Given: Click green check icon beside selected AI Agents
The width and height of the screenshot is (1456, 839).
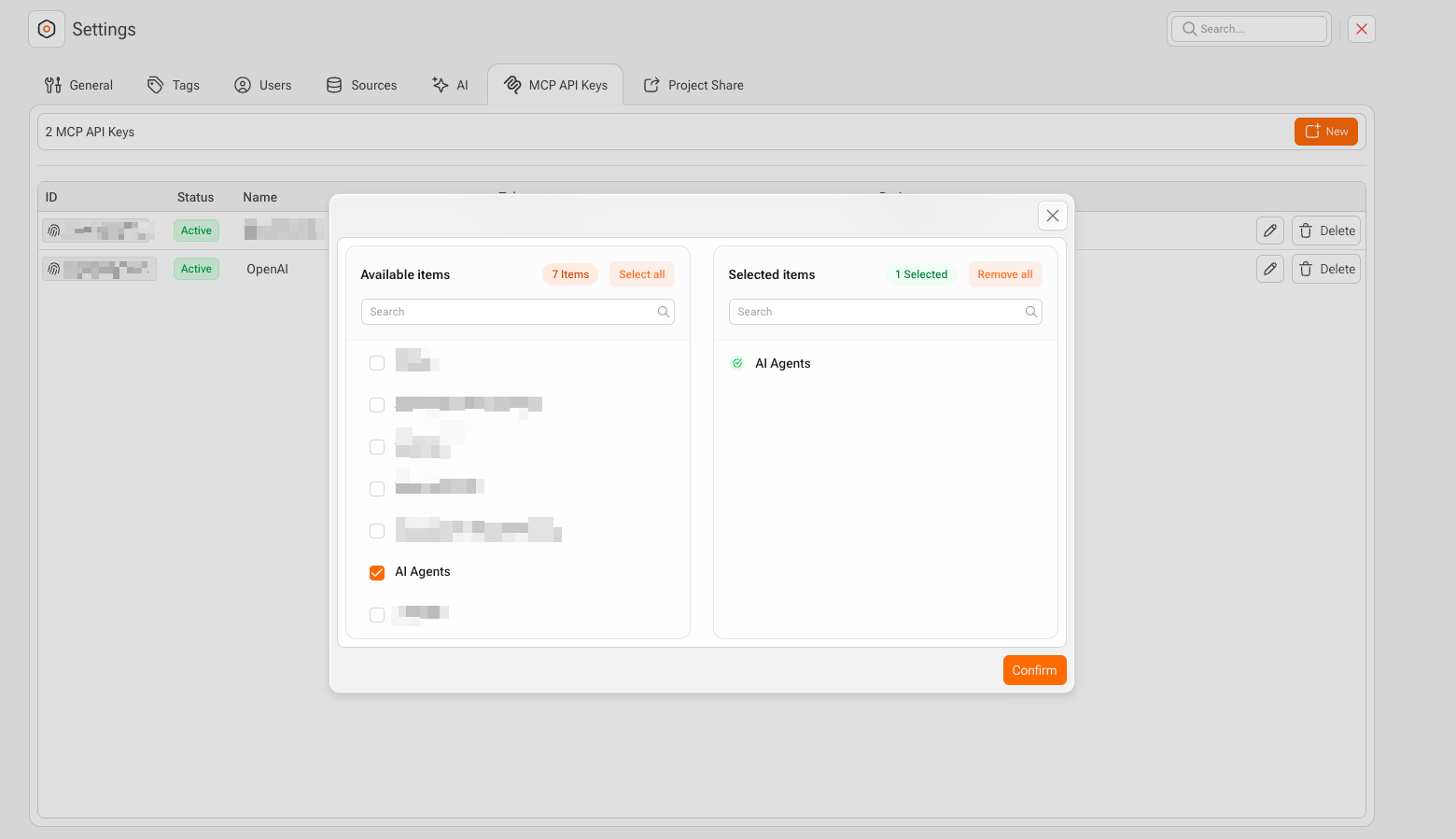Looking at the screenshot, I should [x=737, y=363].
